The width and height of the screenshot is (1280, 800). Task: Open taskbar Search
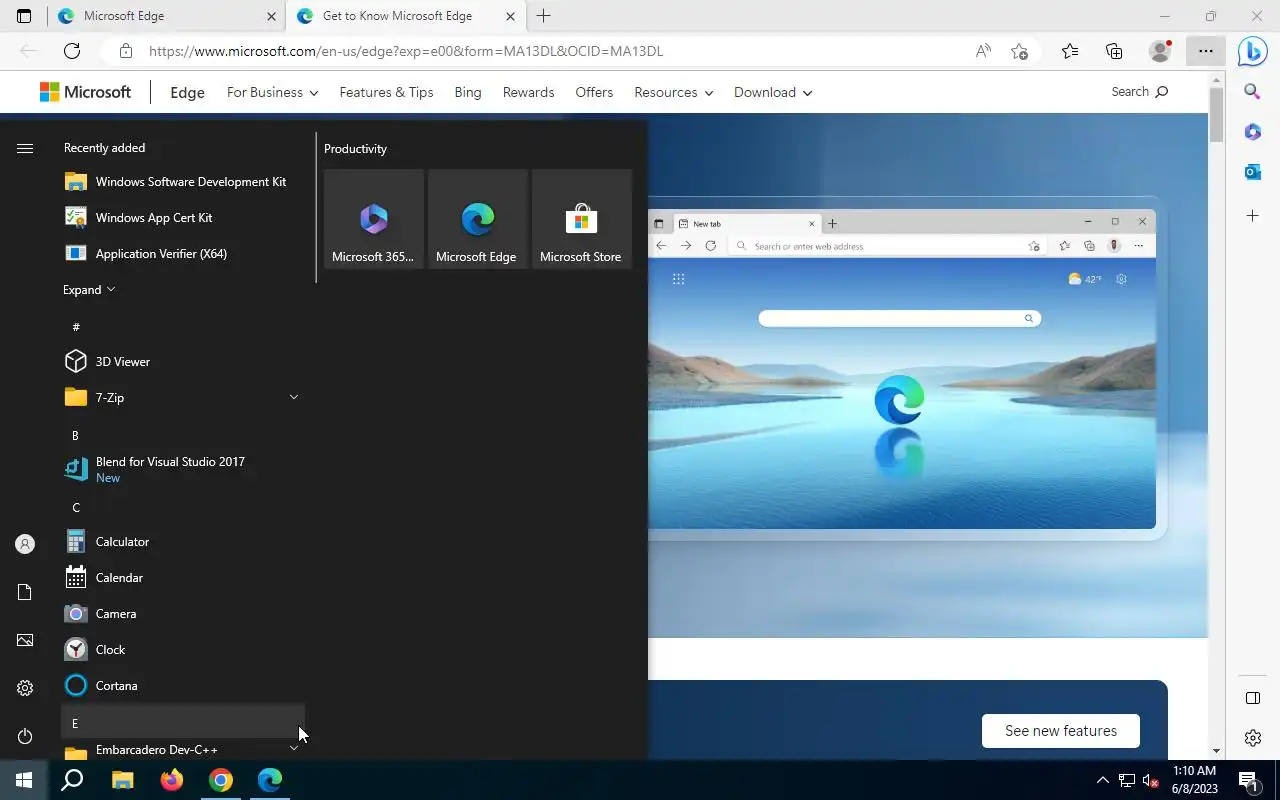coord(72,780)
